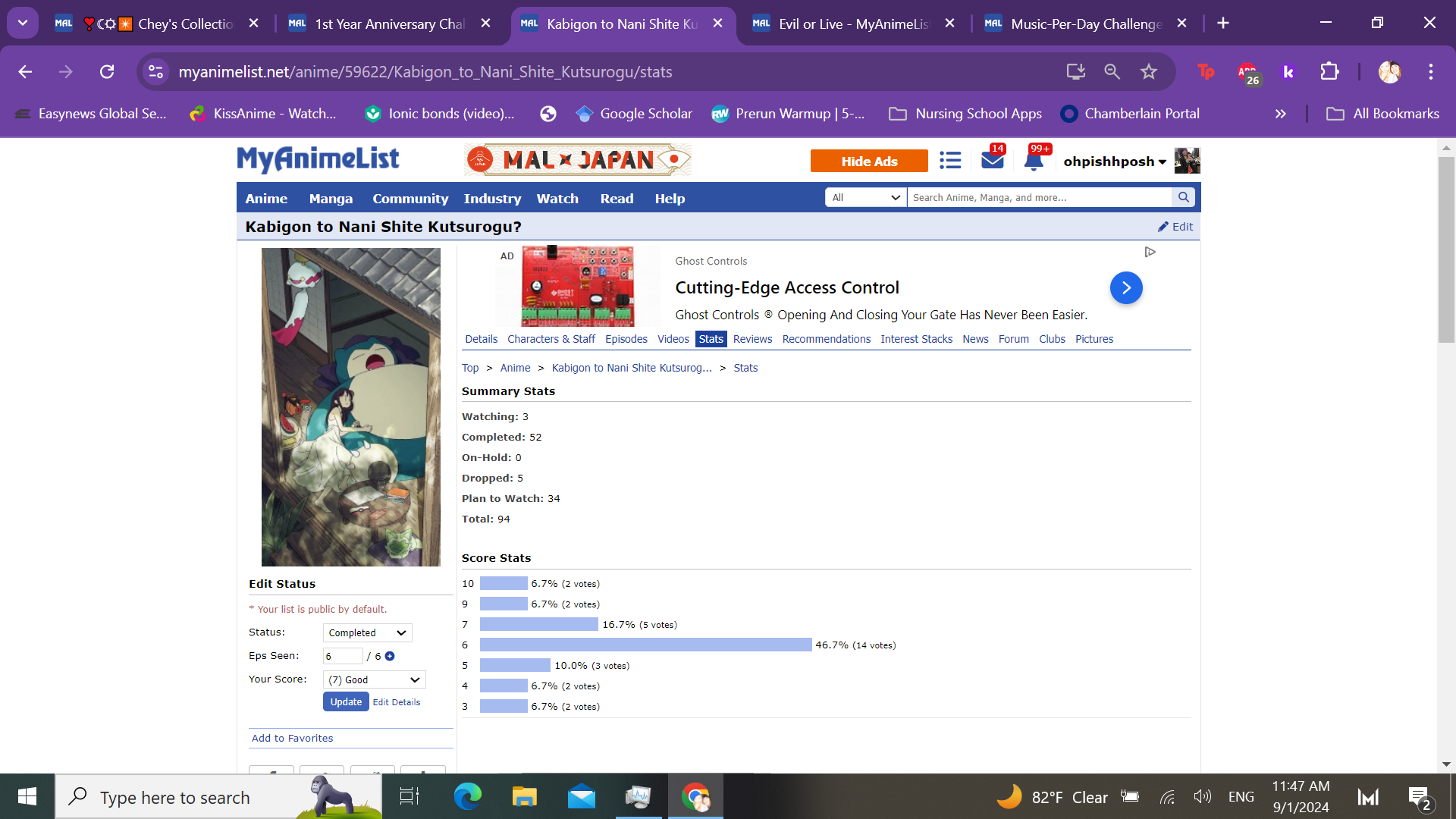Reload the current page
This screenshot has height=819, width=1456.
tap(107, 71)
